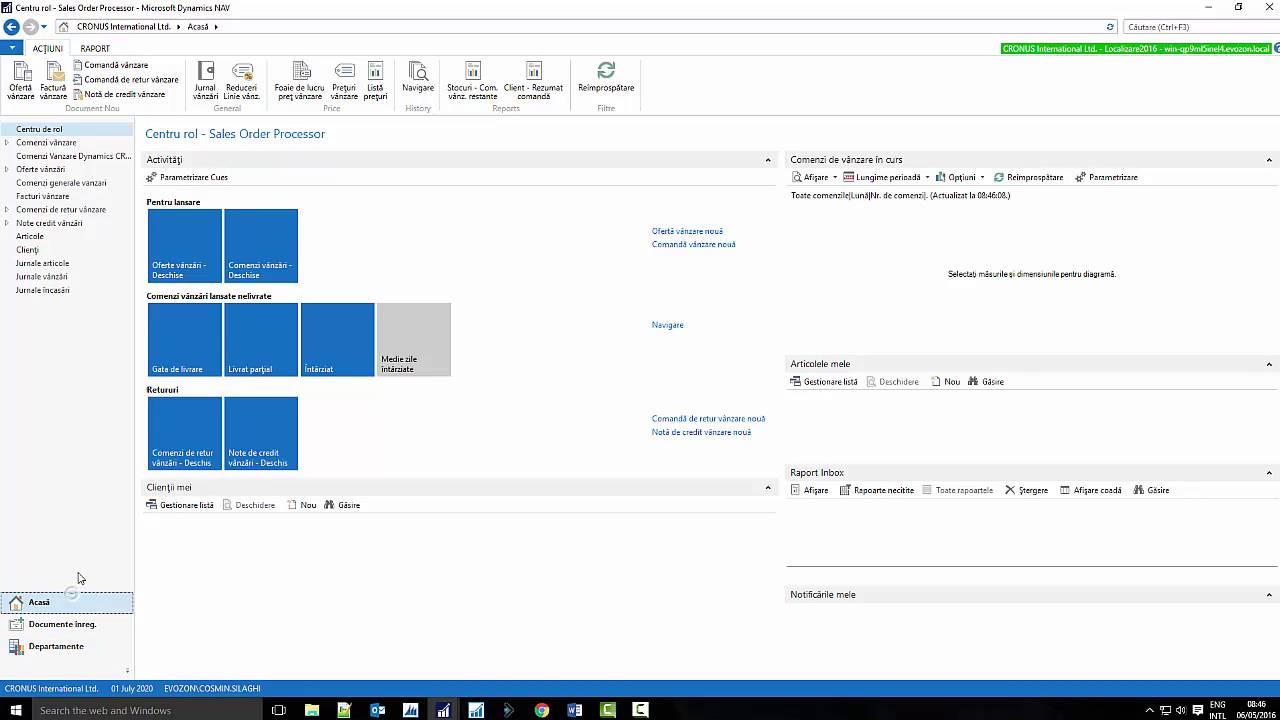Open the Comenzi vânzări - Deschise tile
Viewport: 1280px width, 720px height.
pos(261,246)
